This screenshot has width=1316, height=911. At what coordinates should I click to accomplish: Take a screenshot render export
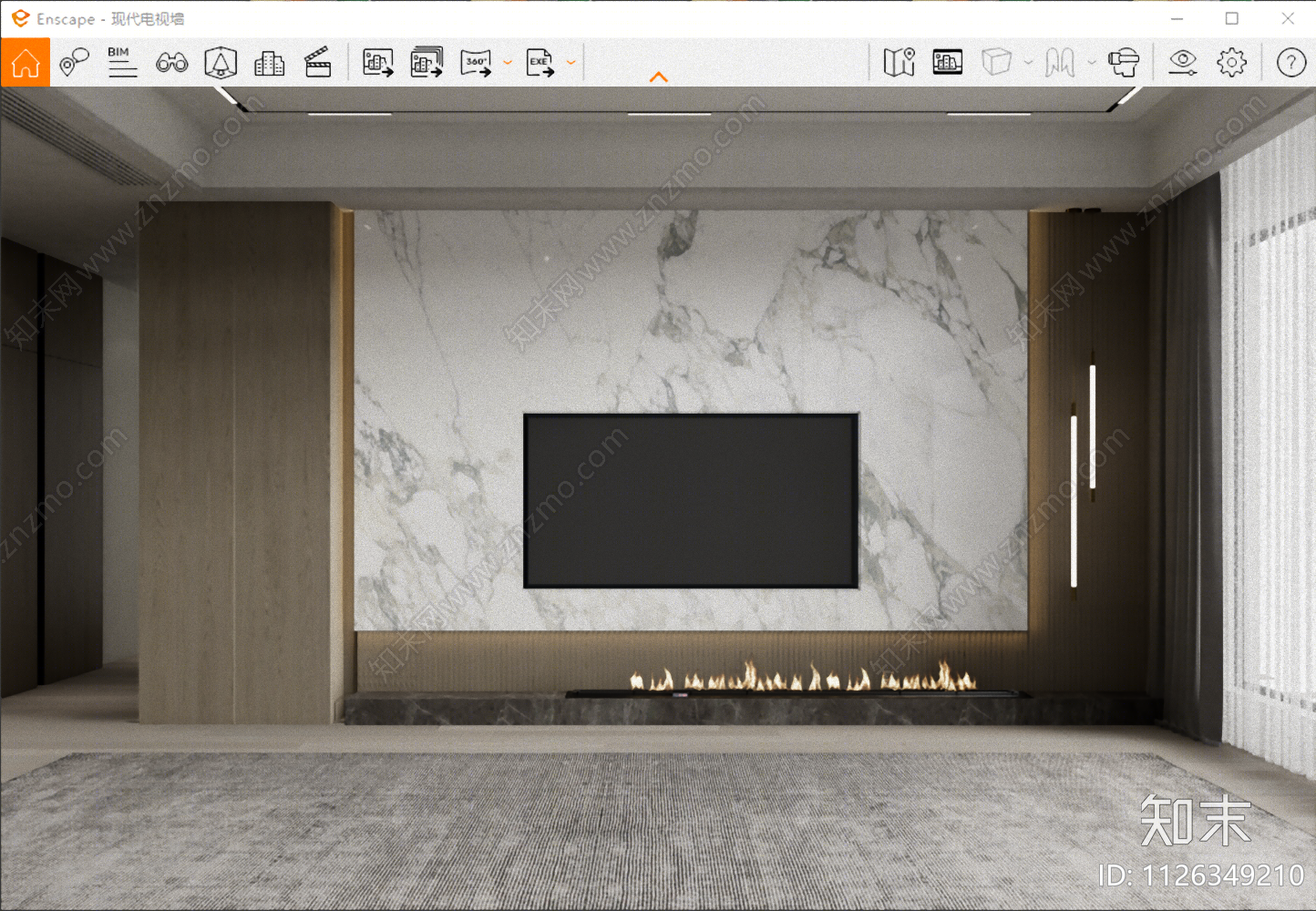(378, 63)
